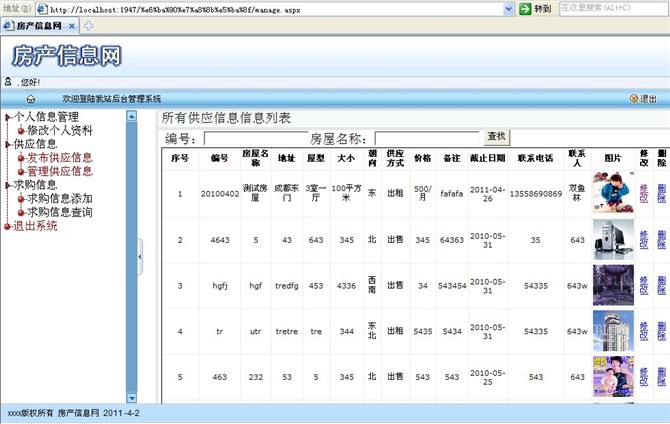The image size is (670, 424).
Task: Click the 编号 column header
Action: 220,158
